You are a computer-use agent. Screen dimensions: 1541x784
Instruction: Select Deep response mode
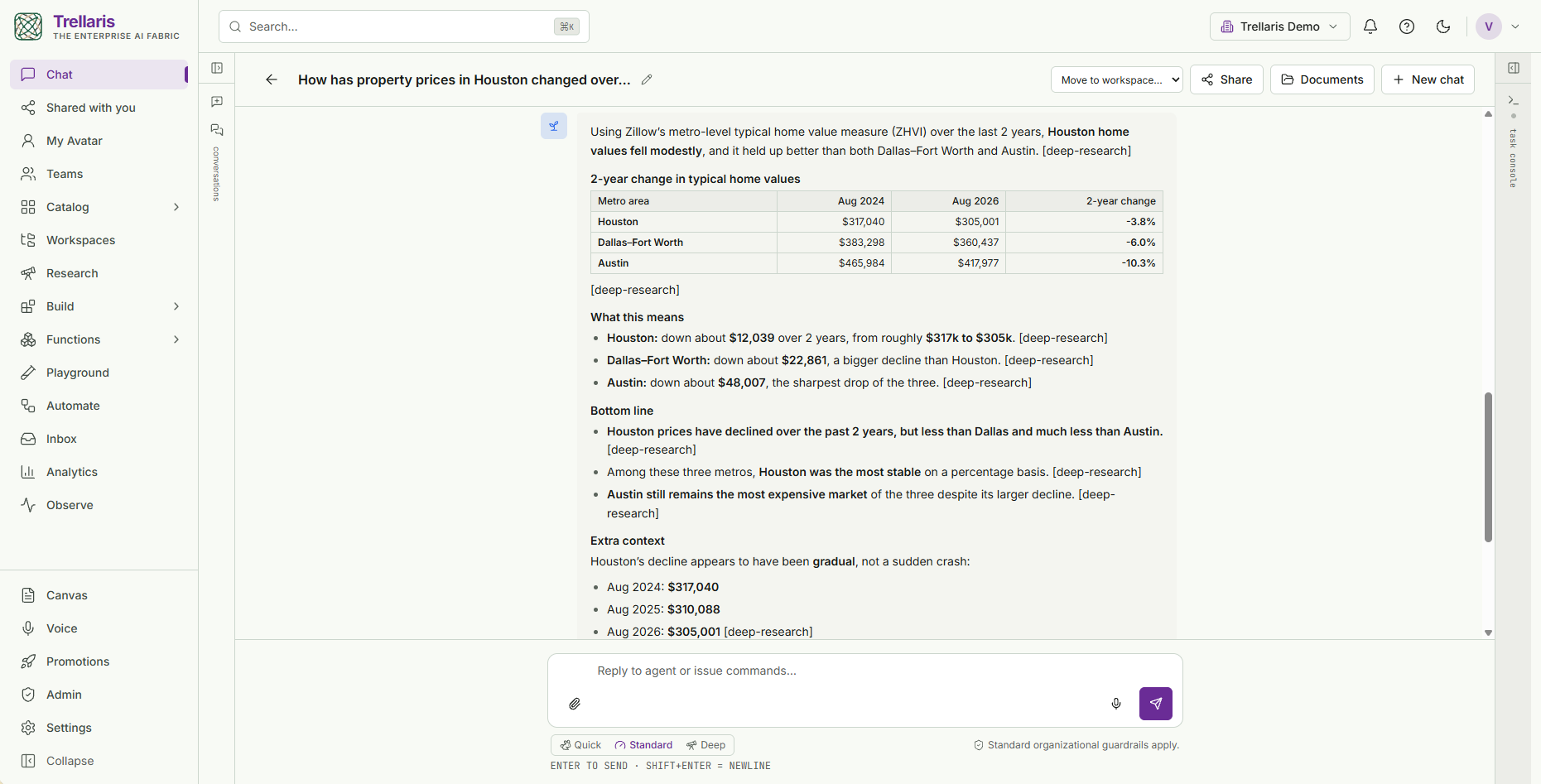[705, 745]
